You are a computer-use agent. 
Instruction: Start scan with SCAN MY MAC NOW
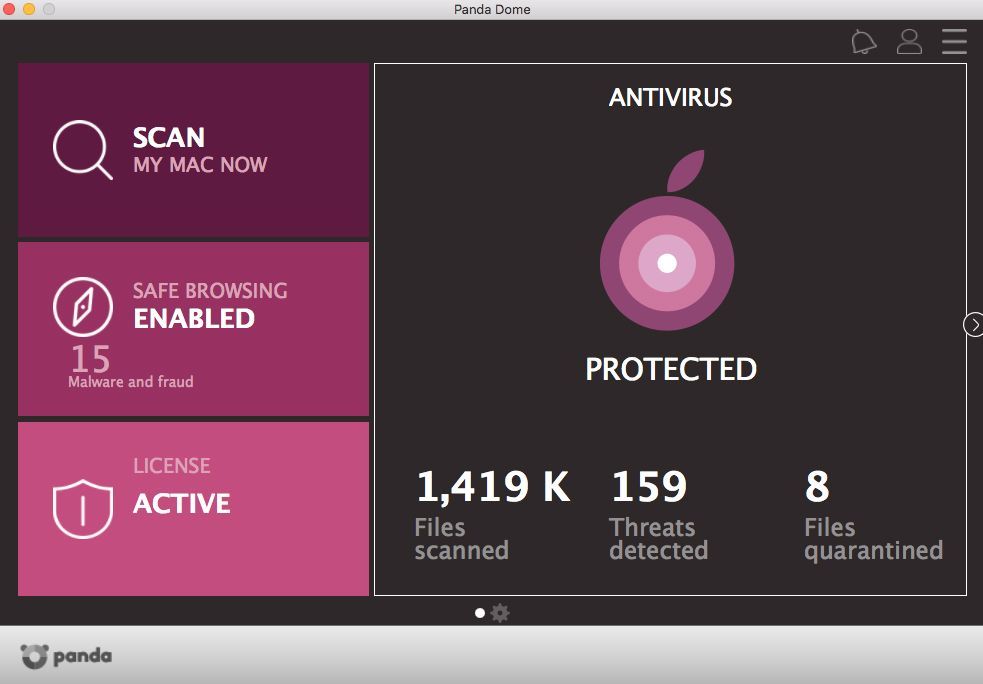pyautogui.click(x=193, y=150)
